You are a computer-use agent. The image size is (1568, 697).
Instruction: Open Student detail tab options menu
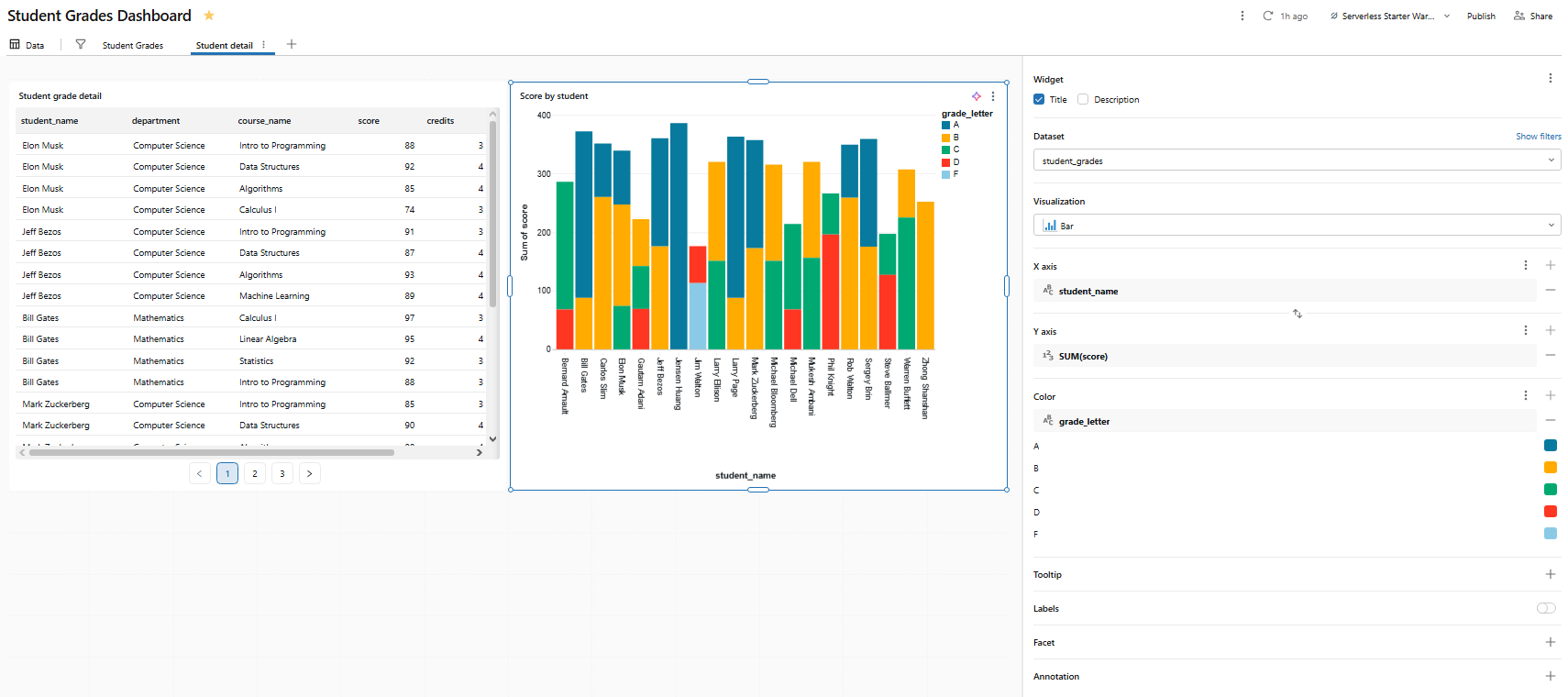coord(264,44)
